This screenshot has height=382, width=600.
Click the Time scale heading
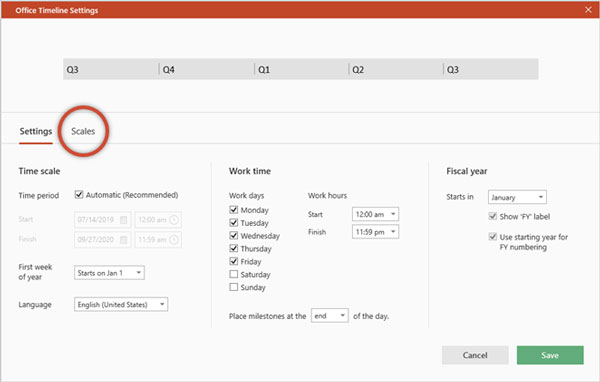click(39, 171)
